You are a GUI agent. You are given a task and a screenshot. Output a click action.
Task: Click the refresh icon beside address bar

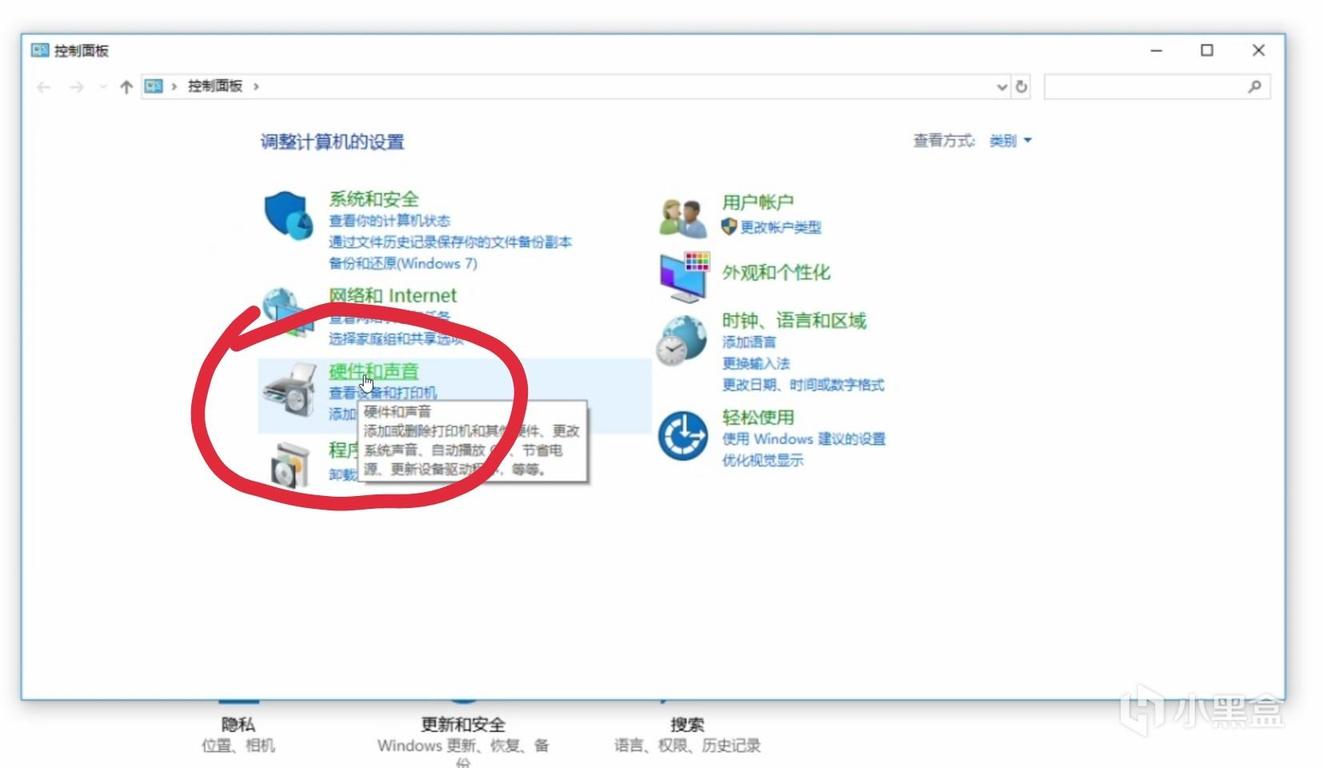coord(1021,87)
